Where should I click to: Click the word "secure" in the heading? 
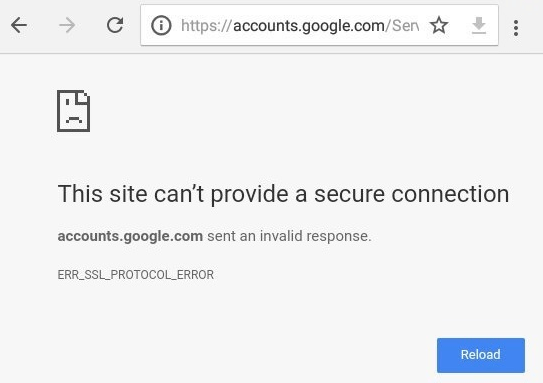pos(349,195)
